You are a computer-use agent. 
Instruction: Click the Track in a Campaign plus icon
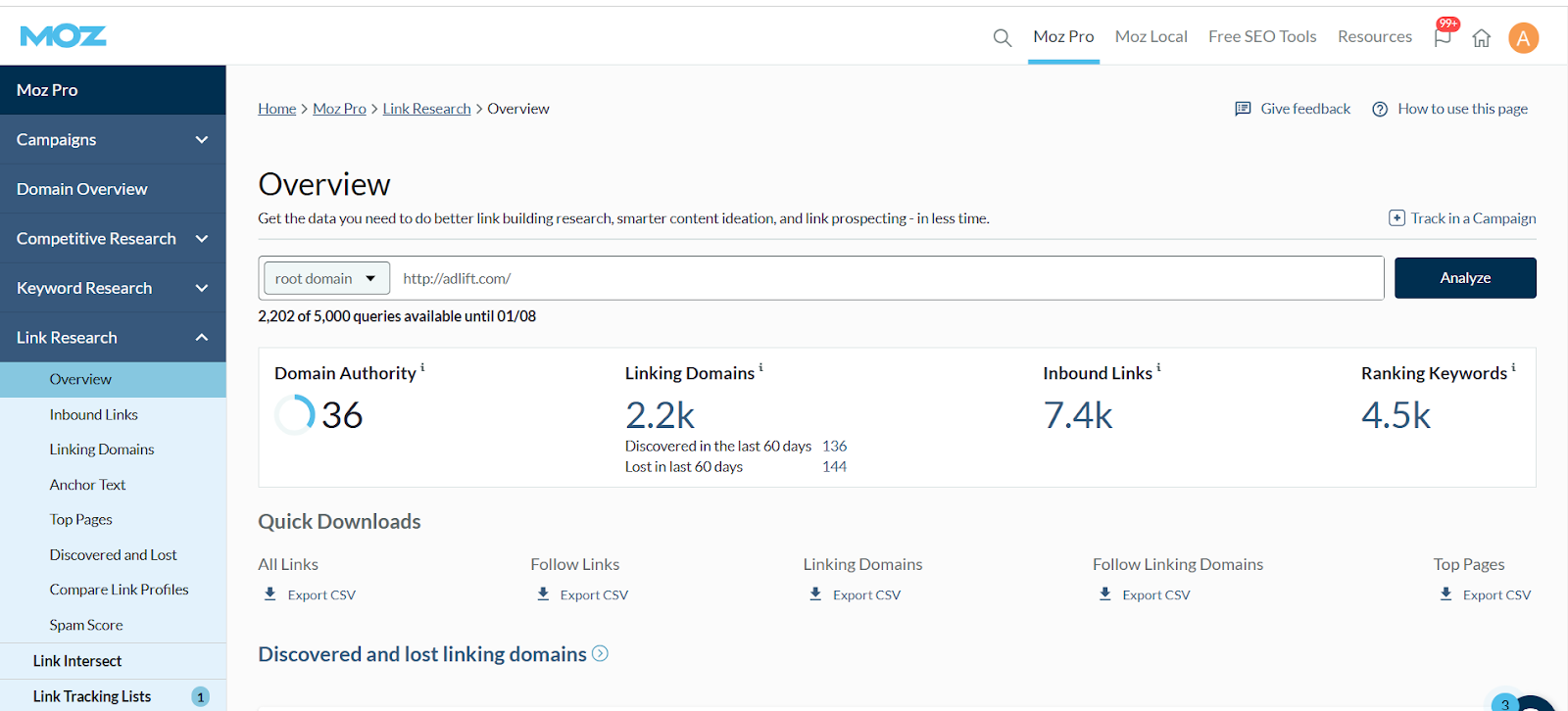[1397, 218]
